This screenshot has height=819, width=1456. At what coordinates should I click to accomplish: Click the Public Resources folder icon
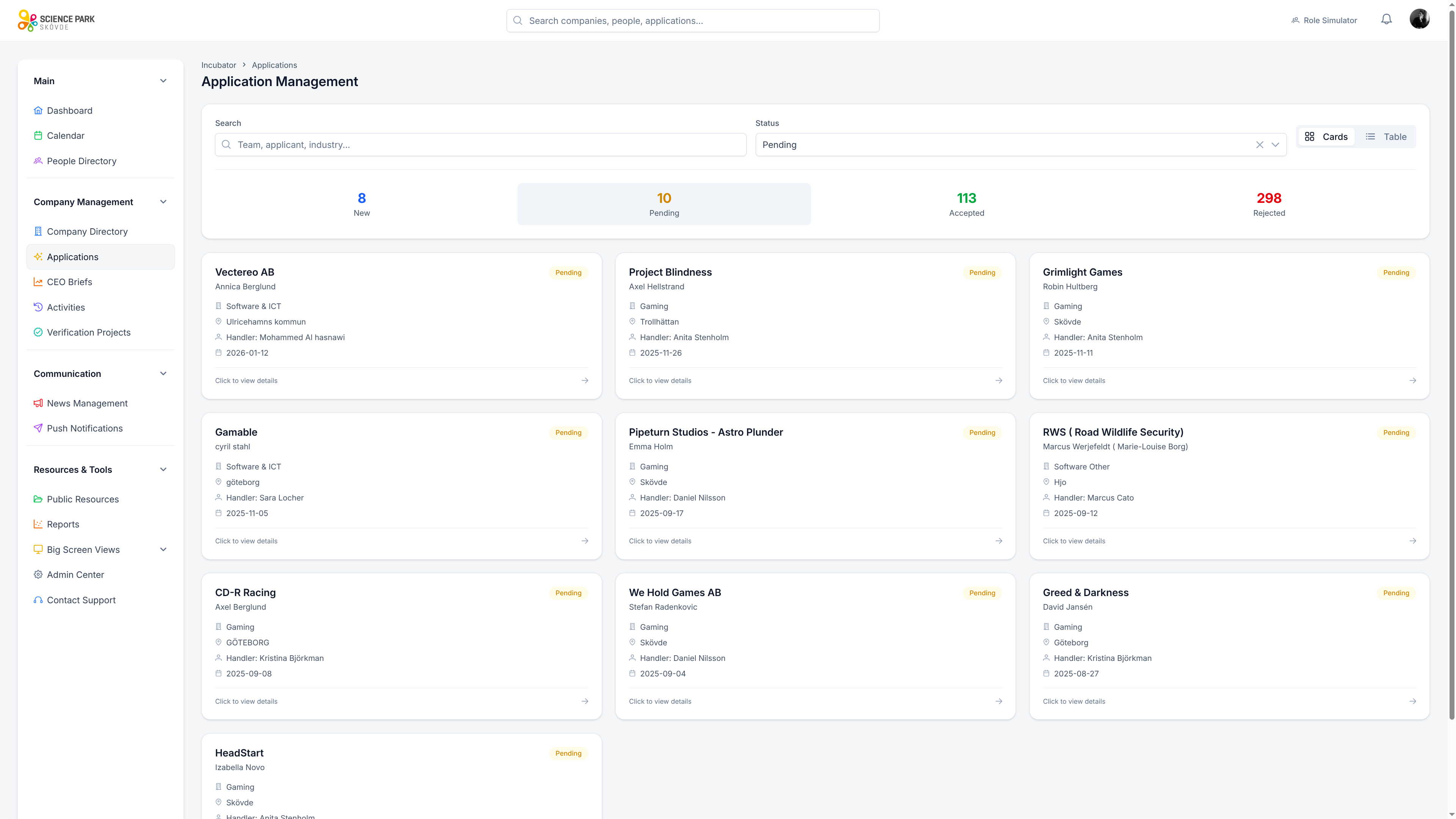coord(38,499)
